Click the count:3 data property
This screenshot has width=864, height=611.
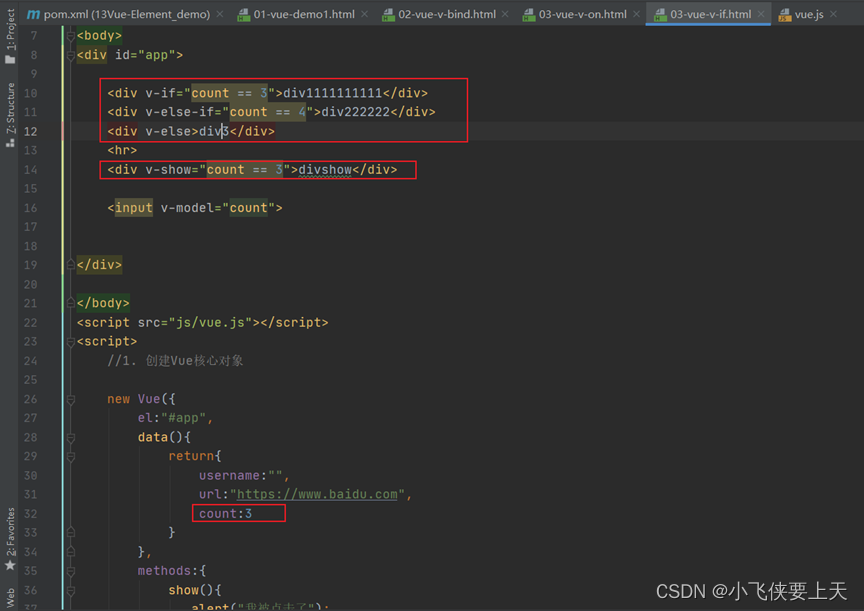coord(225,513)
